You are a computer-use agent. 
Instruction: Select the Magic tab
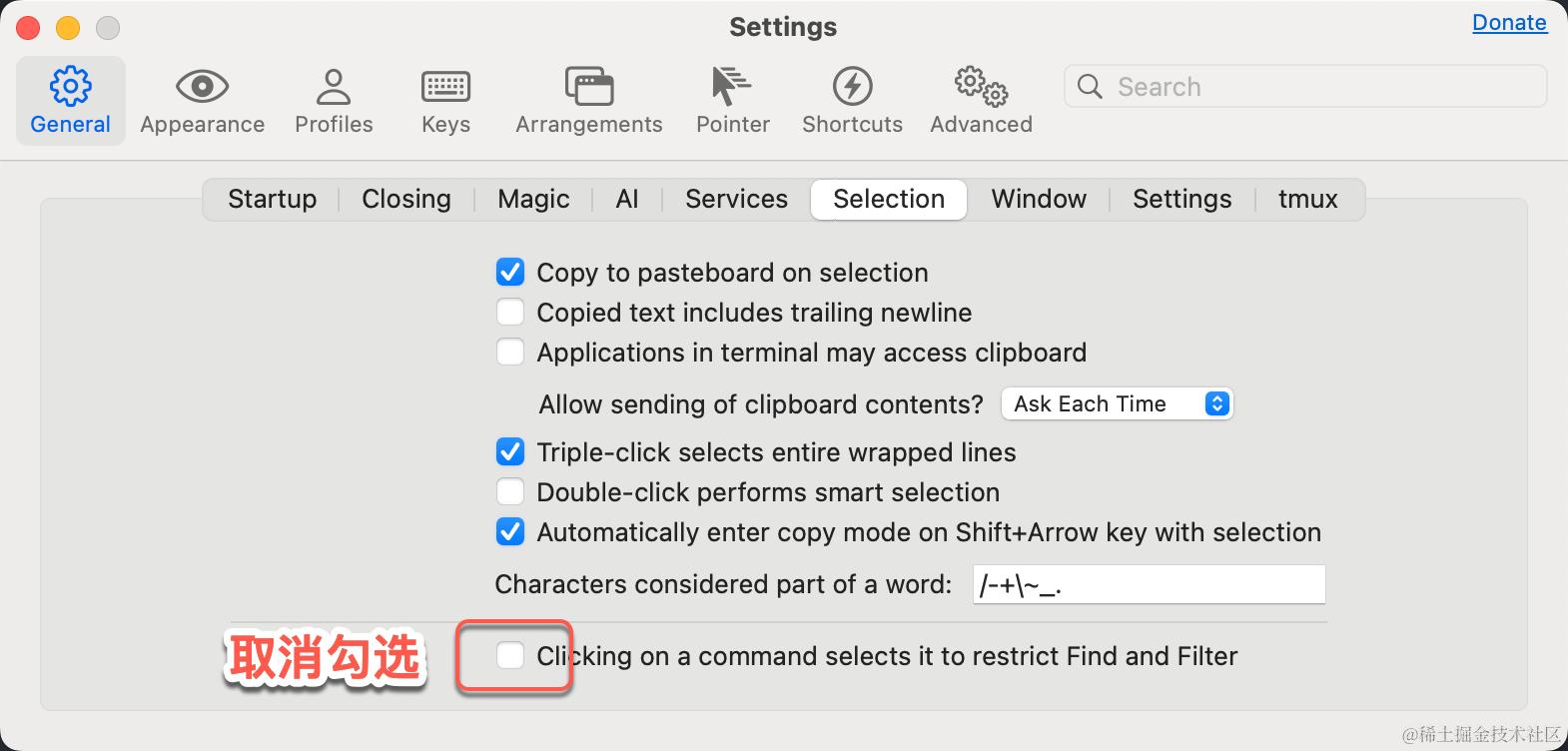click(x=533, y=199)
